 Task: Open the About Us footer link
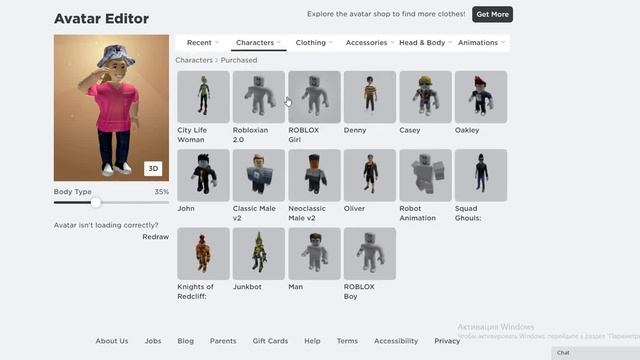pos(112,341)
